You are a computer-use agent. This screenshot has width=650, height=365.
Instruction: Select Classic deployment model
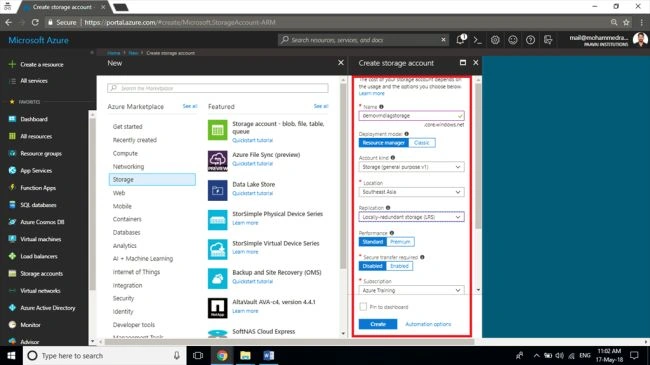point(422,143)
